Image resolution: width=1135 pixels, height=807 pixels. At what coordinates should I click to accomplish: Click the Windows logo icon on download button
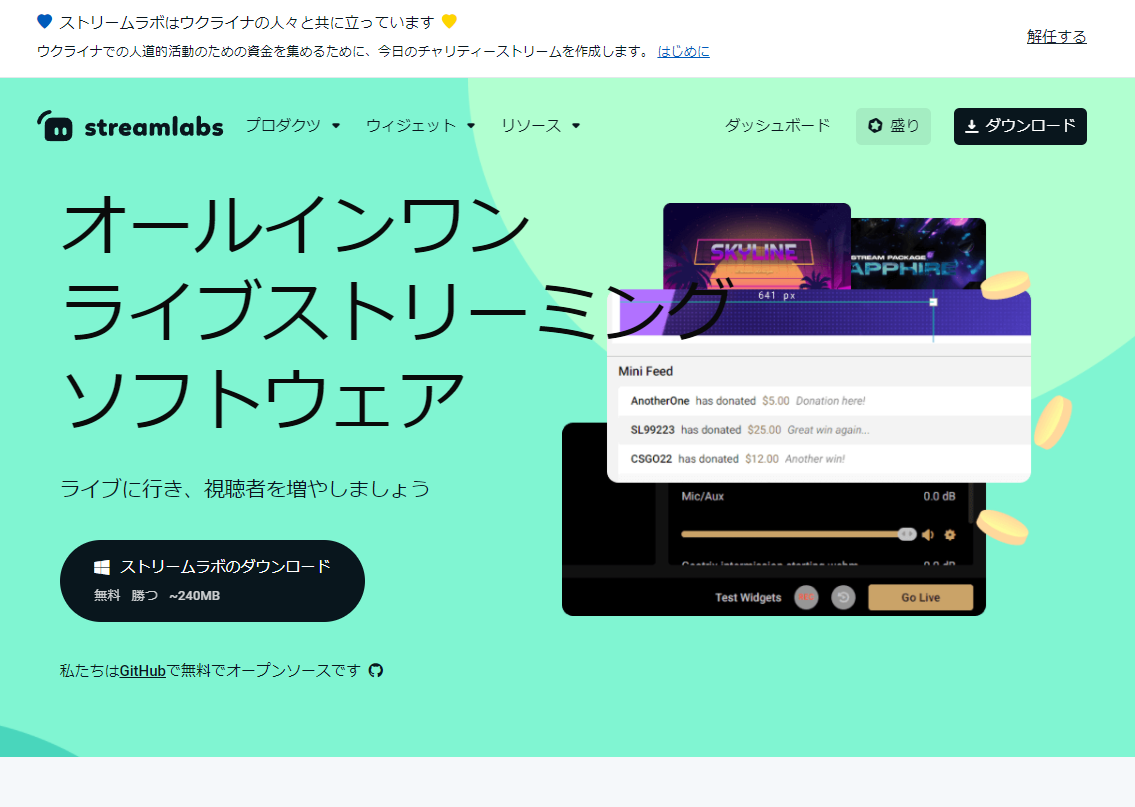[x=102, y=567]
